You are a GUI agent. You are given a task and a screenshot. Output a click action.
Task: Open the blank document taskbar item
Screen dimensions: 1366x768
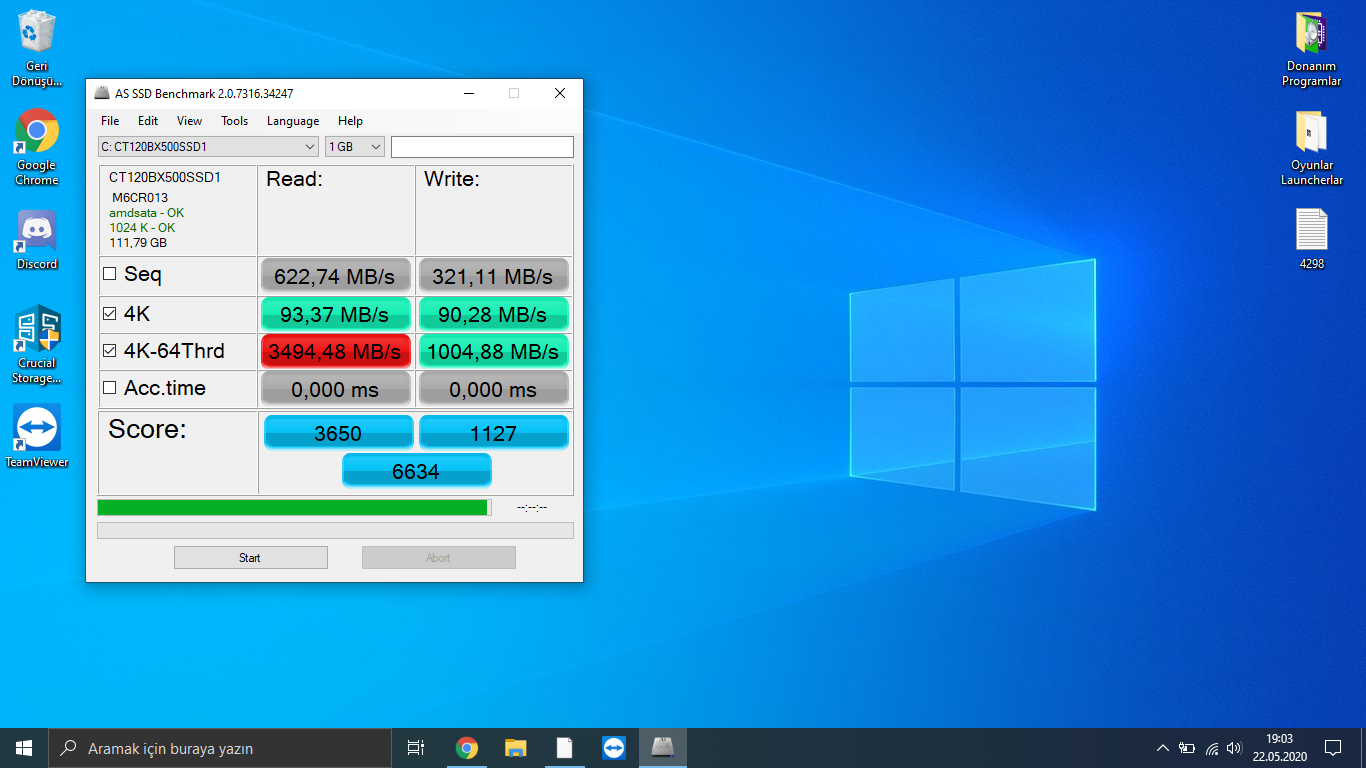564,748
